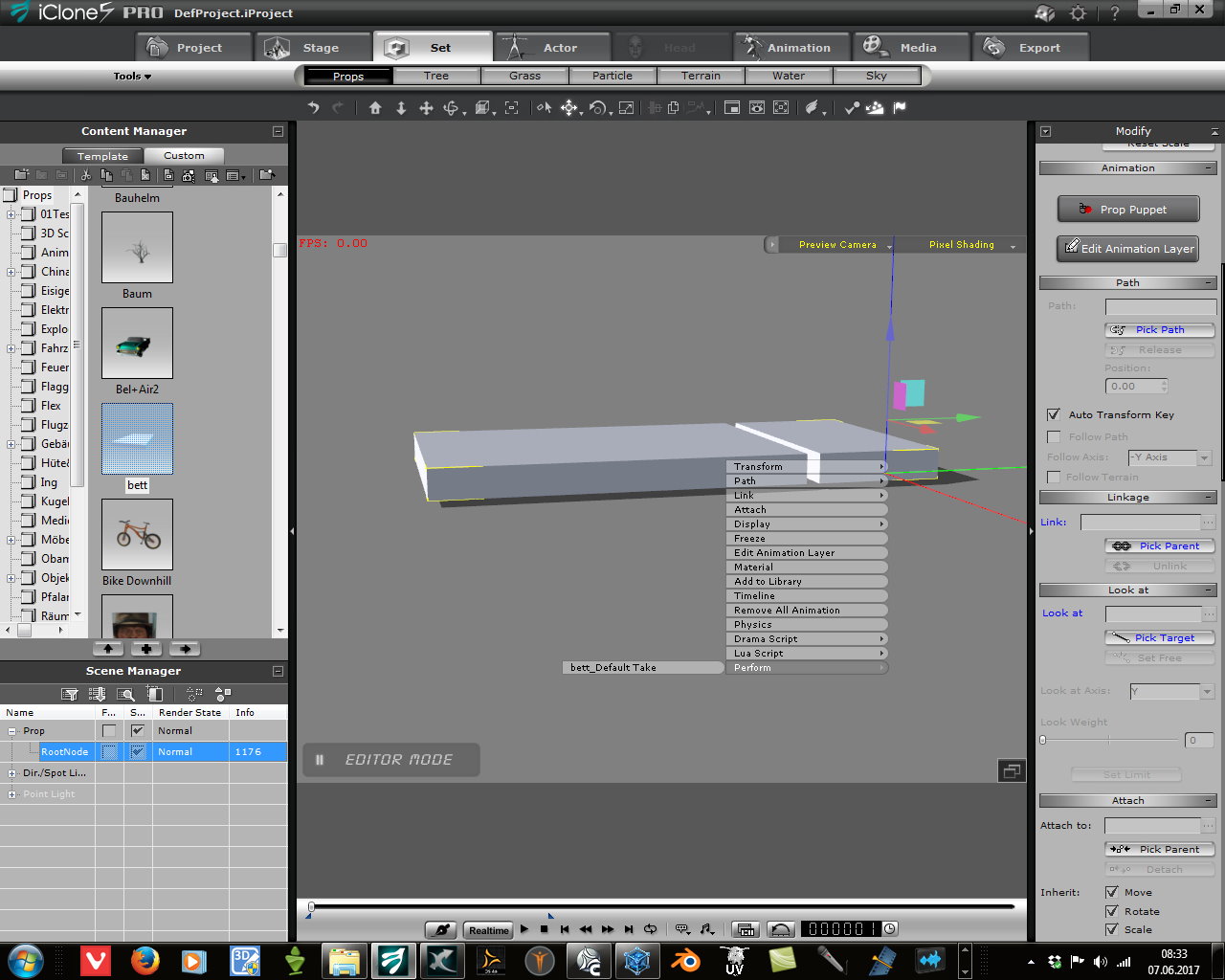Open the Tools dropdown menu
The height and width of the screenshot is (980, 1225).
(132, 76)
